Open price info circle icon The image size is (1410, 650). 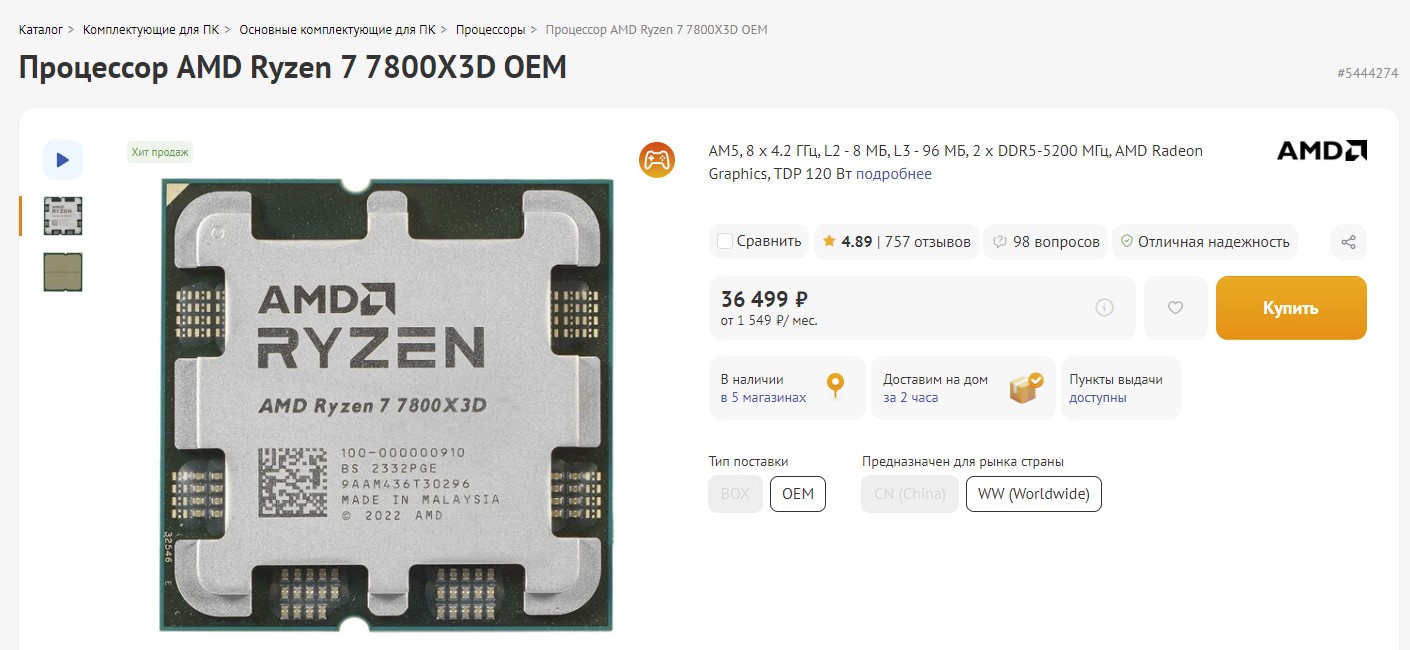click(x=1104, y=308)
